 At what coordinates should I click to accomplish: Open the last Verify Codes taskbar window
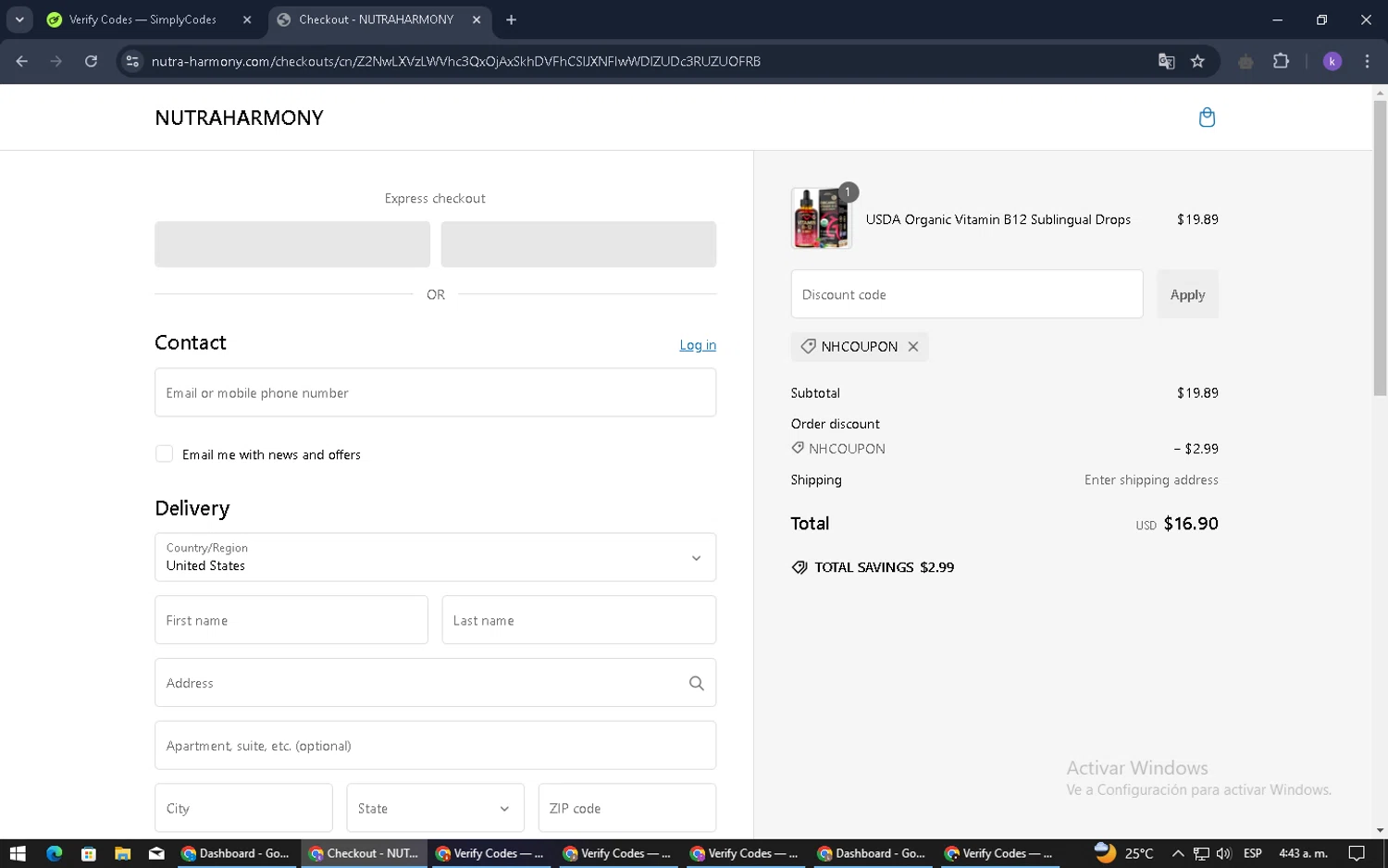999,853
